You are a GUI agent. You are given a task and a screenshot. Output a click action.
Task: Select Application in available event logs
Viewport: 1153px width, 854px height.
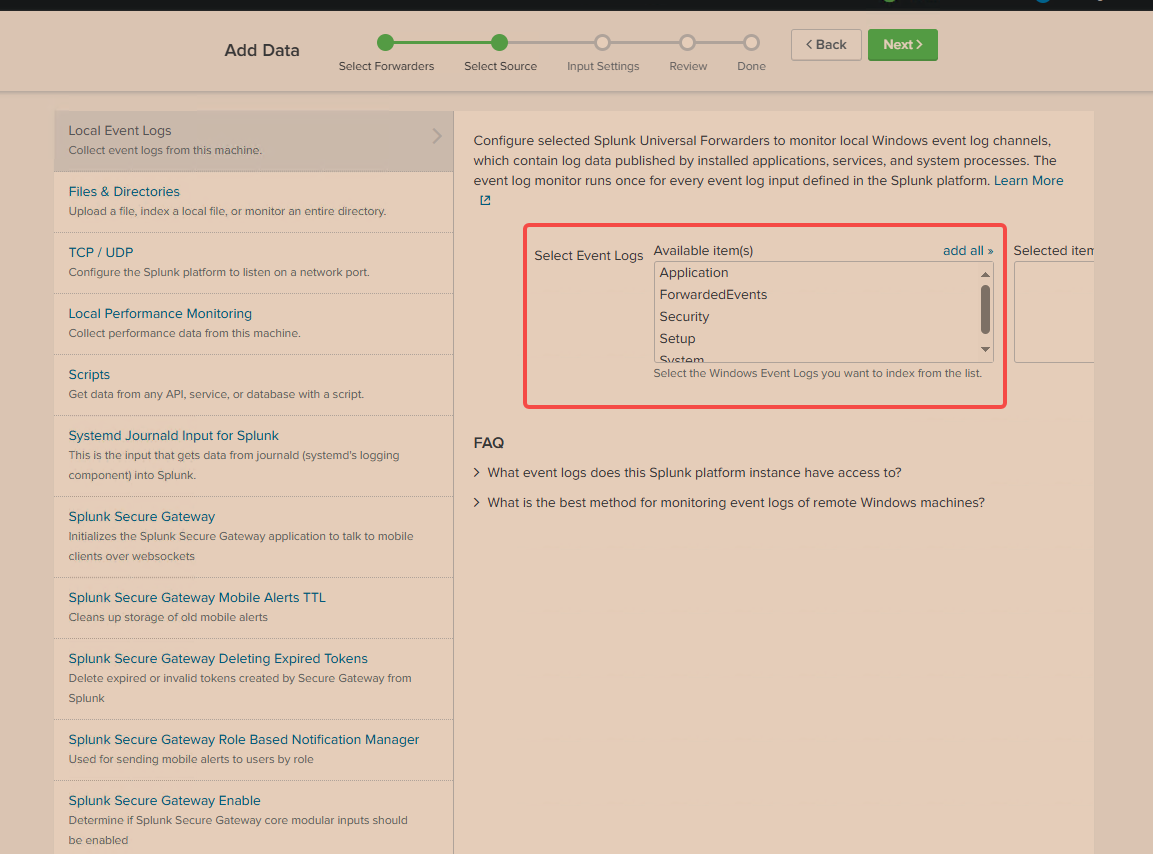pos(816,273)
